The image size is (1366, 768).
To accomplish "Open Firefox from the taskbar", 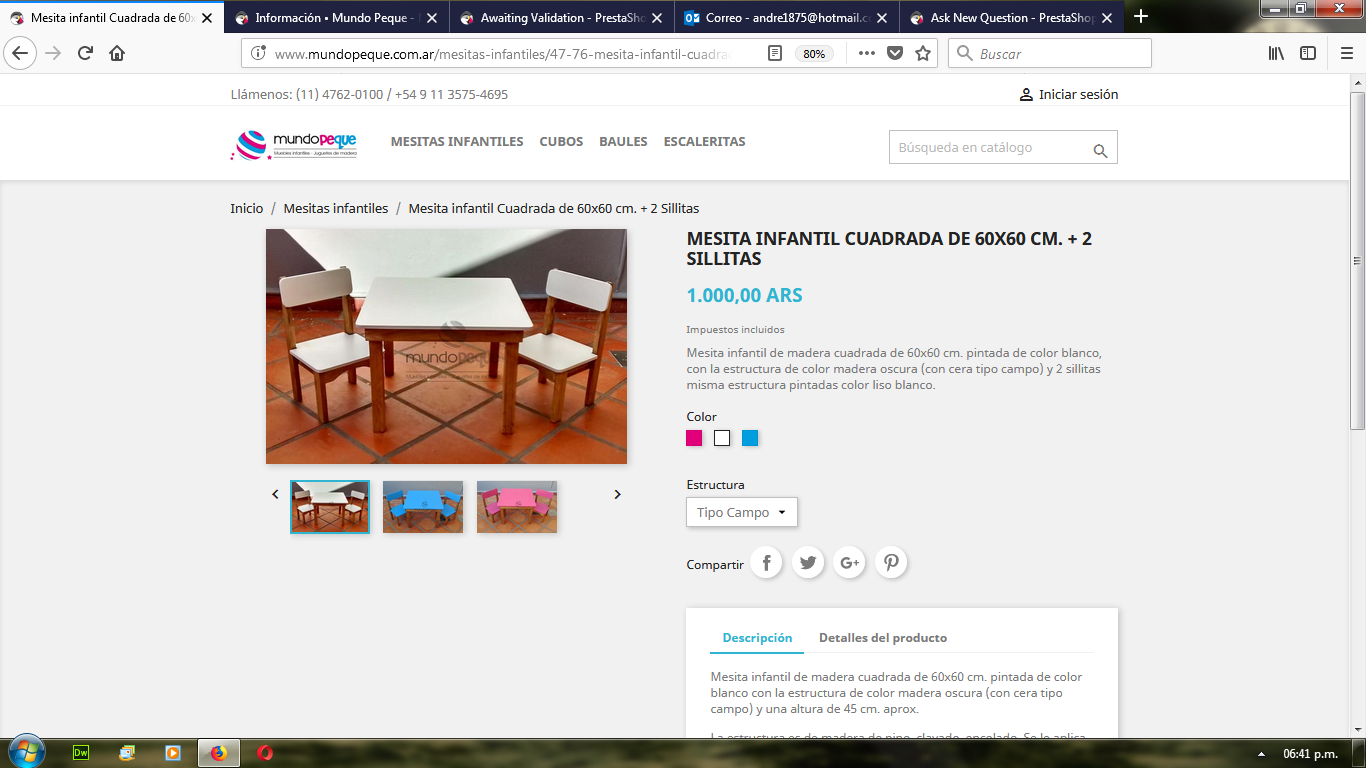I will tap(219, 753).
